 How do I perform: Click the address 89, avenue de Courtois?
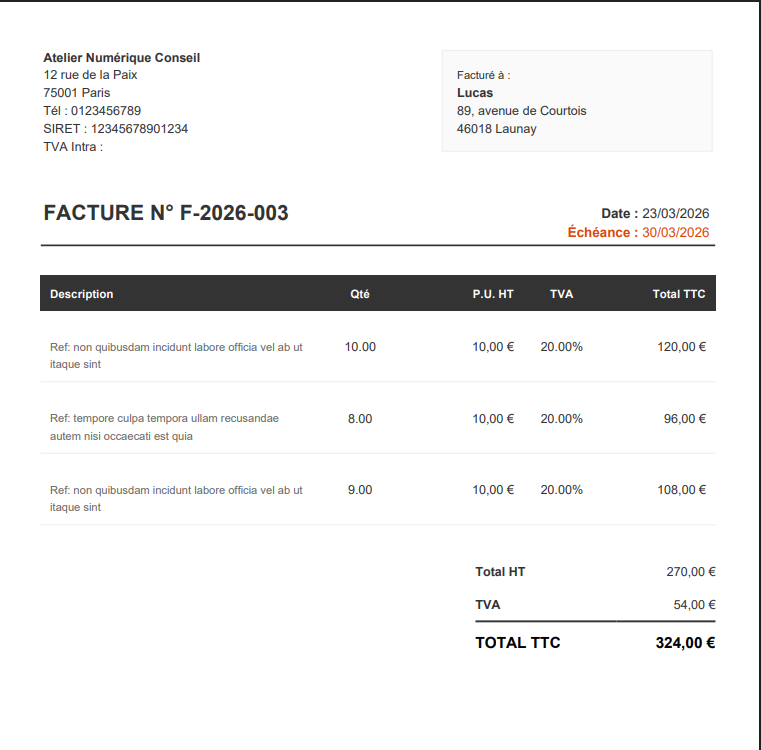[521, 111]
